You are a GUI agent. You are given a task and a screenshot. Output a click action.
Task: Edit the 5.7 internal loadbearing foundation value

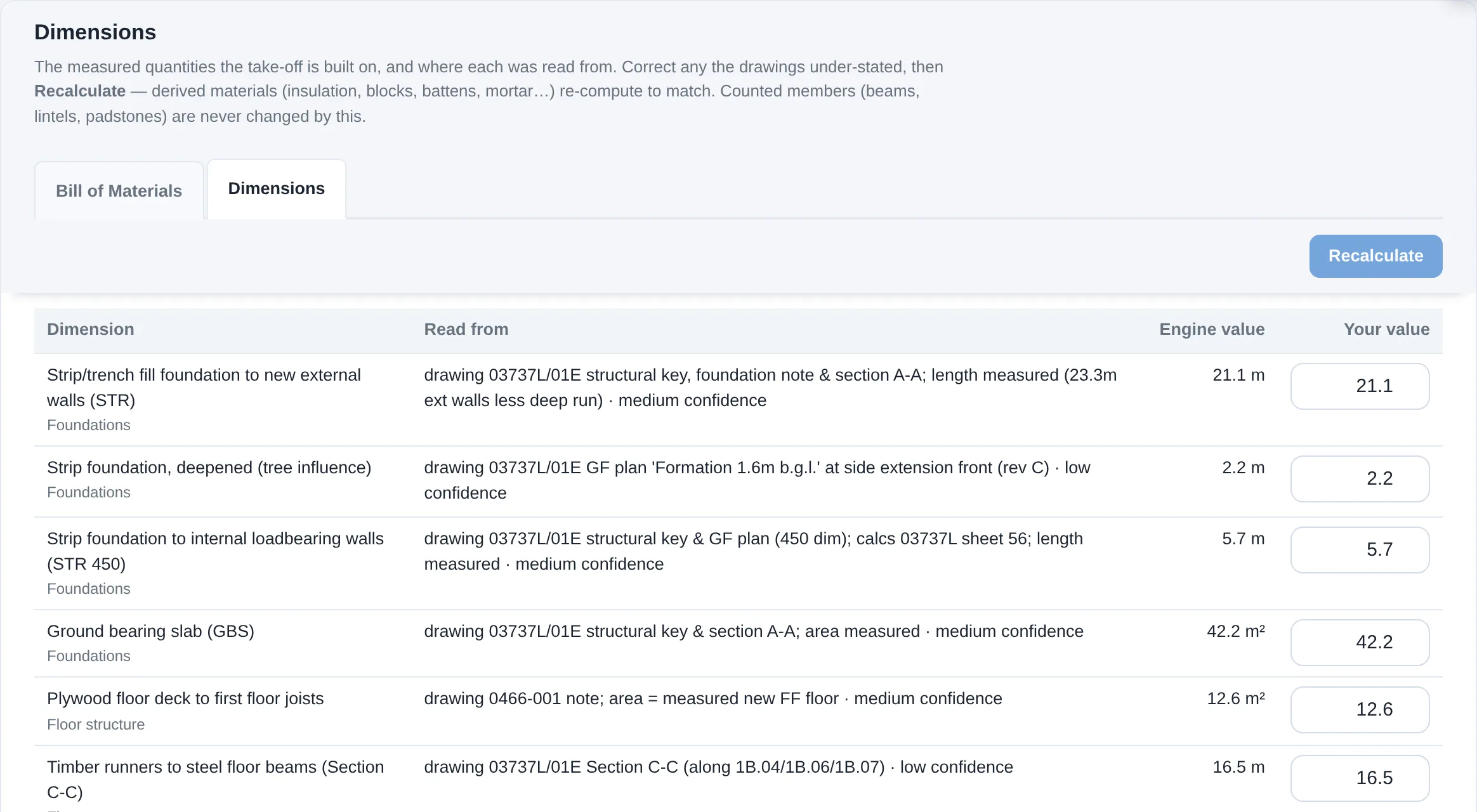click(1360, 550)
